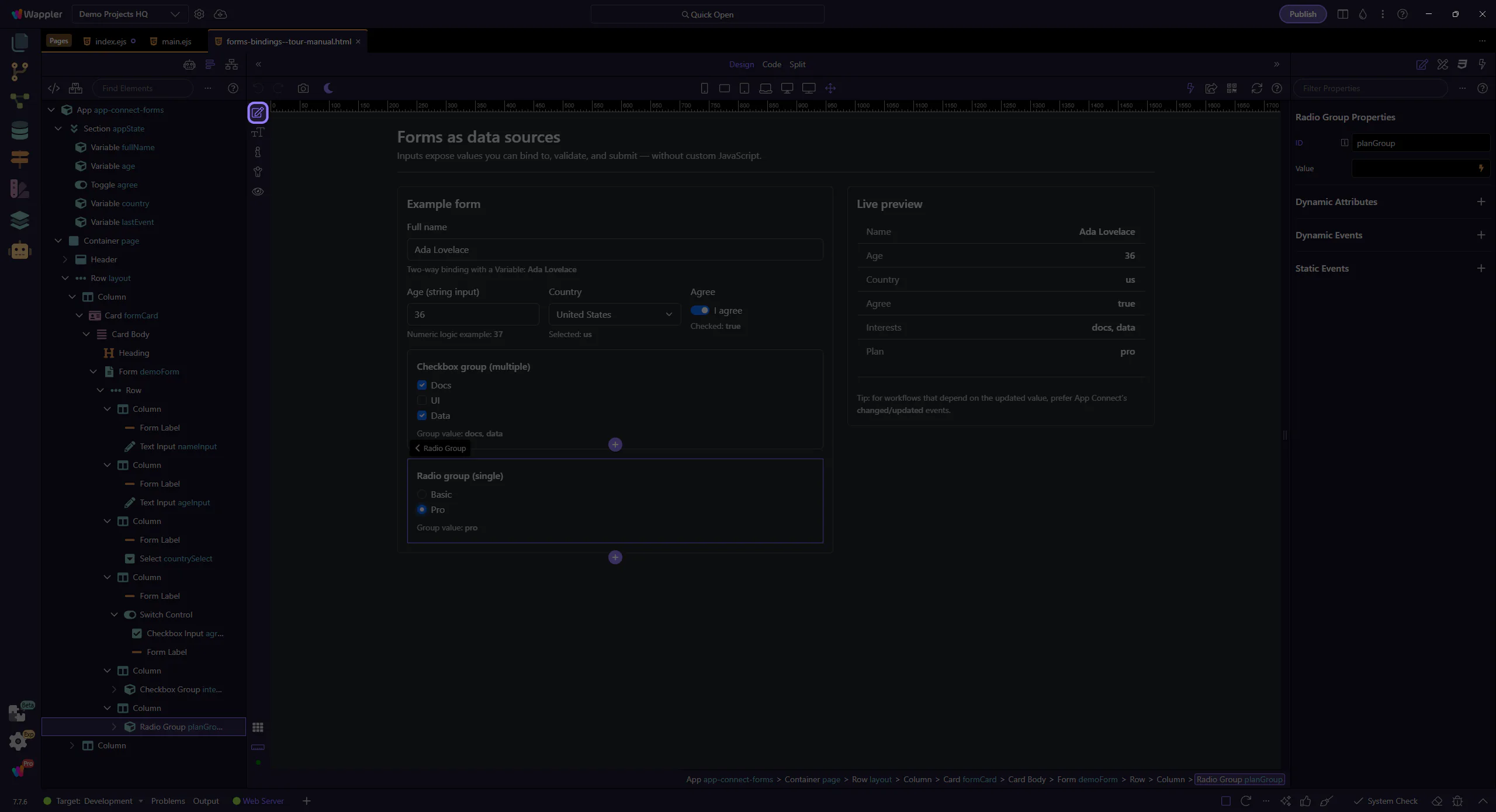Viewport: 1496px width, 812px height.
Task: Click the project settings gear icon
Action: (x=199, y=14)
